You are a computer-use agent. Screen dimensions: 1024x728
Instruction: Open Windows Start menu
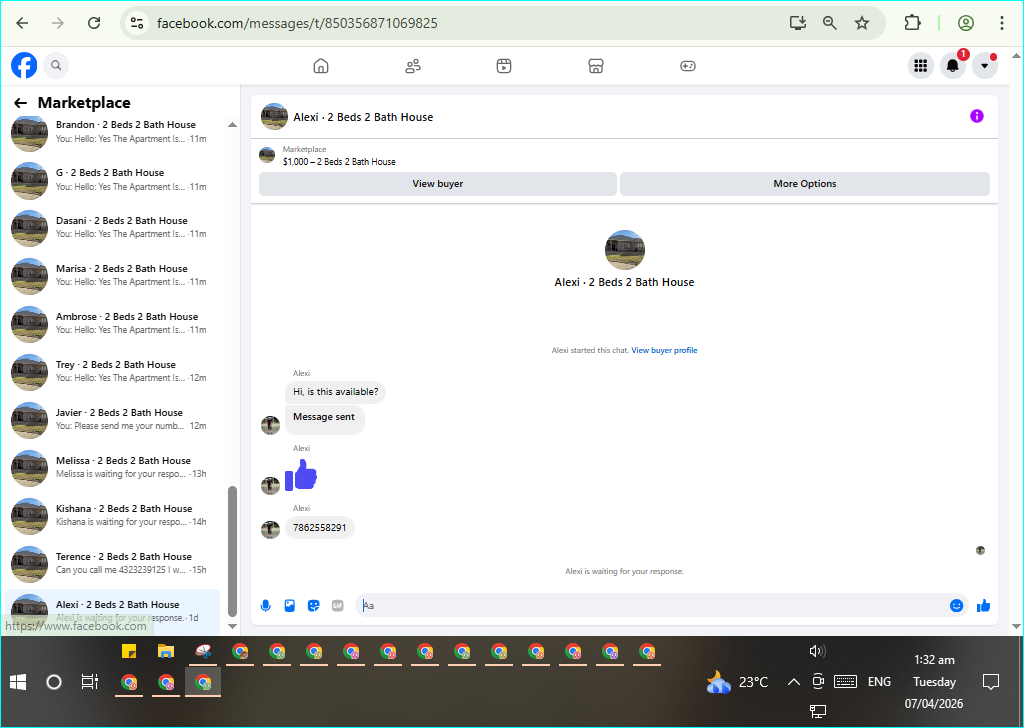coord(18,682)
